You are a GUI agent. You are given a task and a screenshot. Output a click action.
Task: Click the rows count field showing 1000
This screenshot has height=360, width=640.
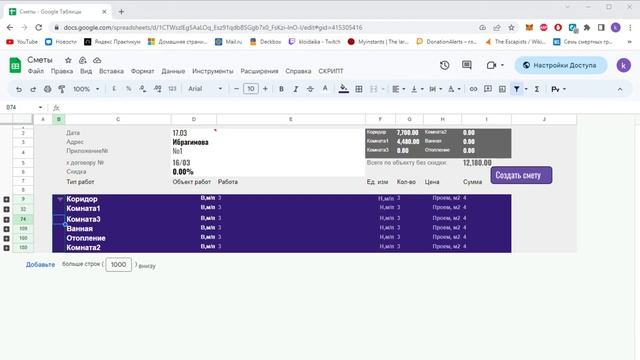coord(118,264)
